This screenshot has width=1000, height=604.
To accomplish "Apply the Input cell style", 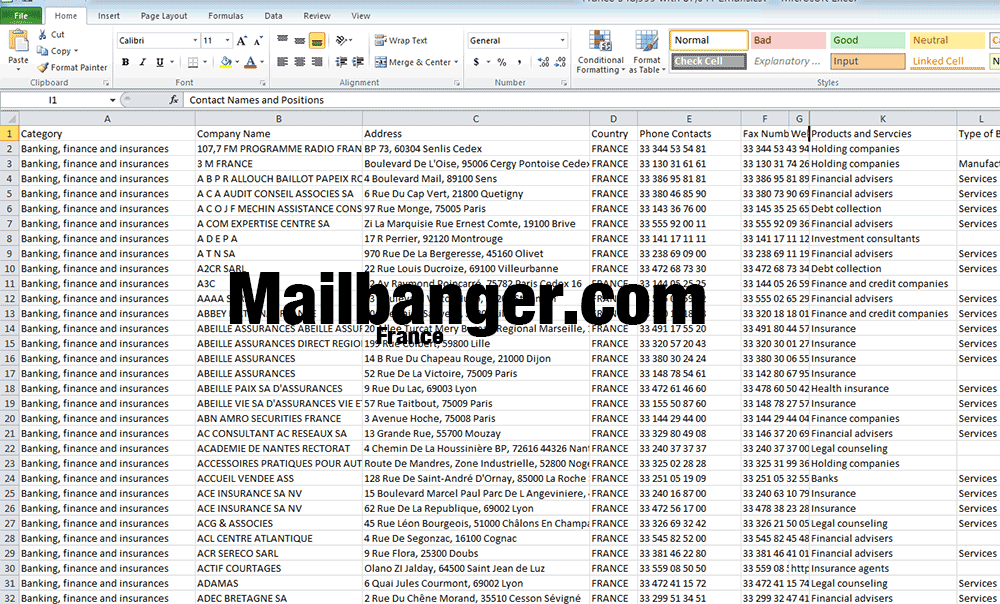I will (x=867, y=61).
